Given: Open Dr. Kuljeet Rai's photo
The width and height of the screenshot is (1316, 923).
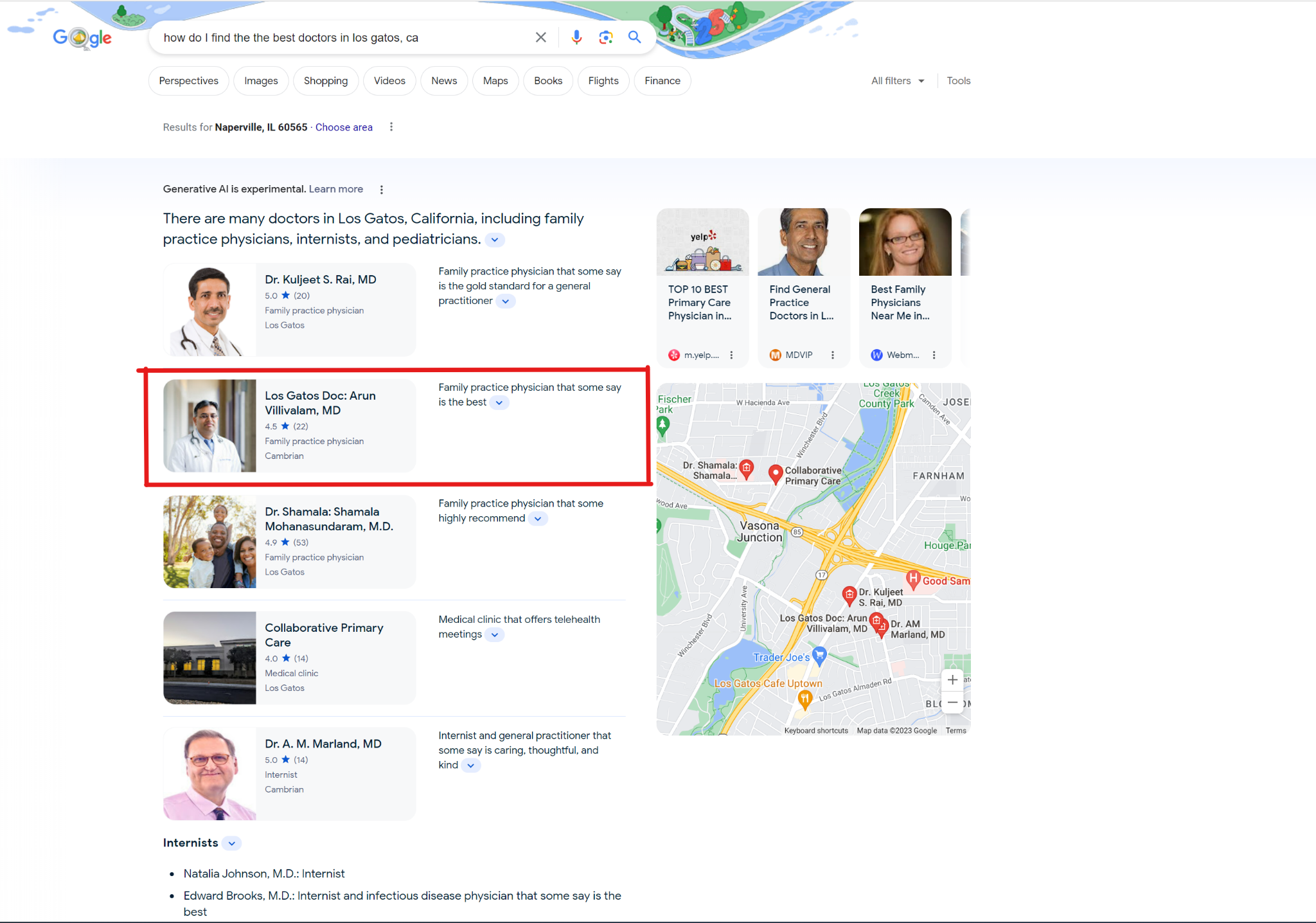Looking at the screenshot, I should 209,310.
